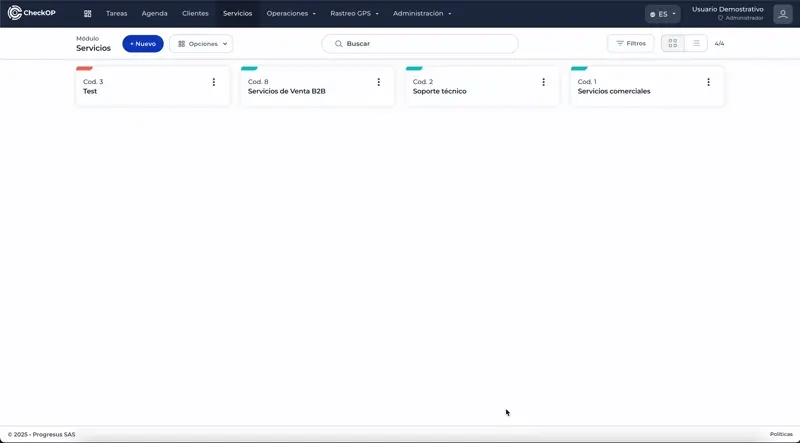Open the Clientes module
The width and height of the screenshot is (800, 443).
click(x=195, y=14)
